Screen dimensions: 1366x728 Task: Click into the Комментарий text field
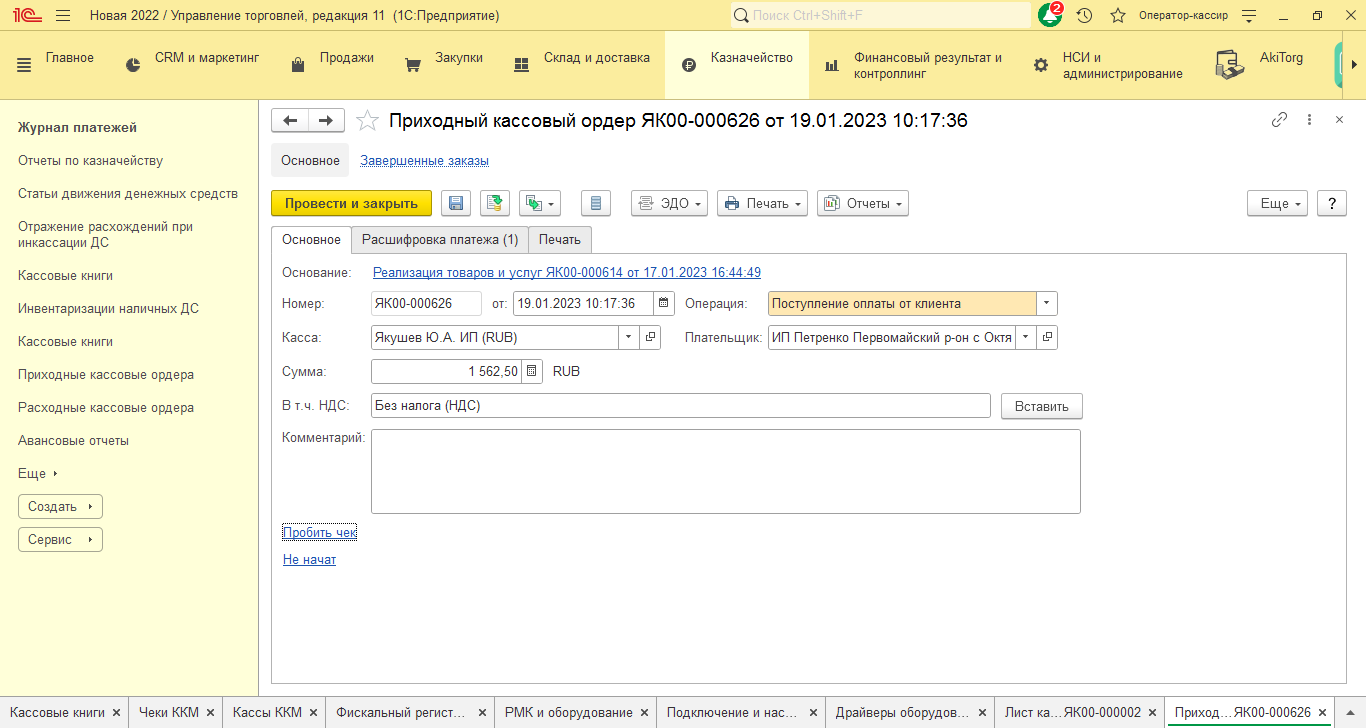pos(725,471)
